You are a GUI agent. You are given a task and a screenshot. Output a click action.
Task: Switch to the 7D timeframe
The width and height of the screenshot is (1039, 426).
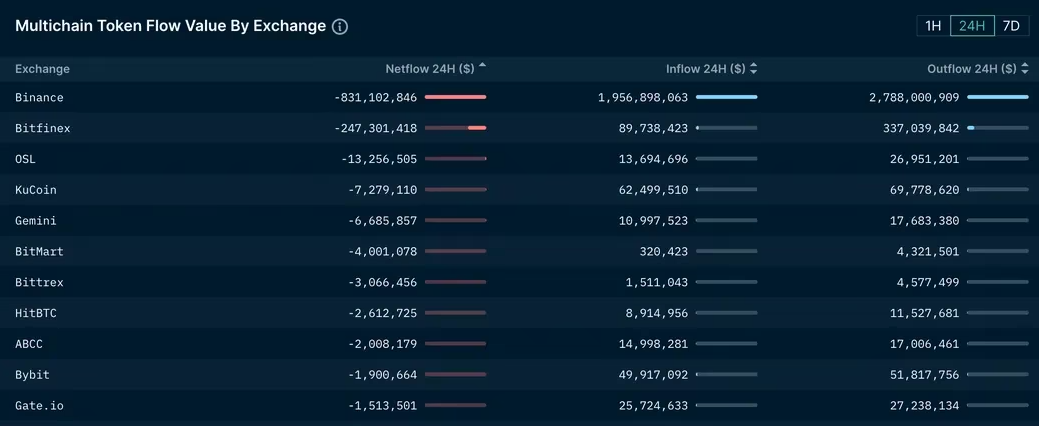point(1011,26)
